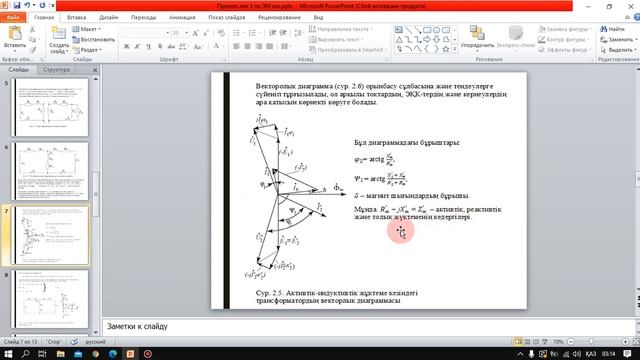Click the Заменить replace button
Screen dimensions: 640x360
pyautogui.click(x=619, y=39)
